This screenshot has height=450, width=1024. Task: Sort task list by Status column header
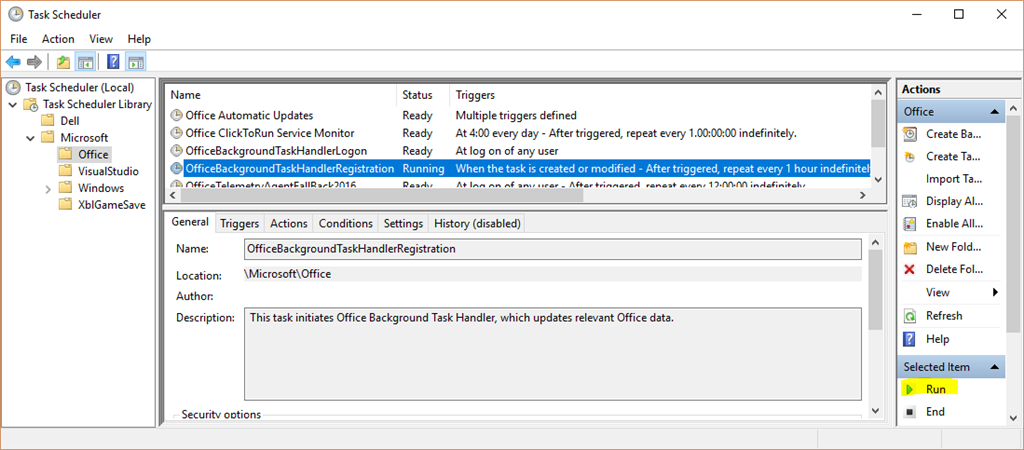(x=423, y=95)
